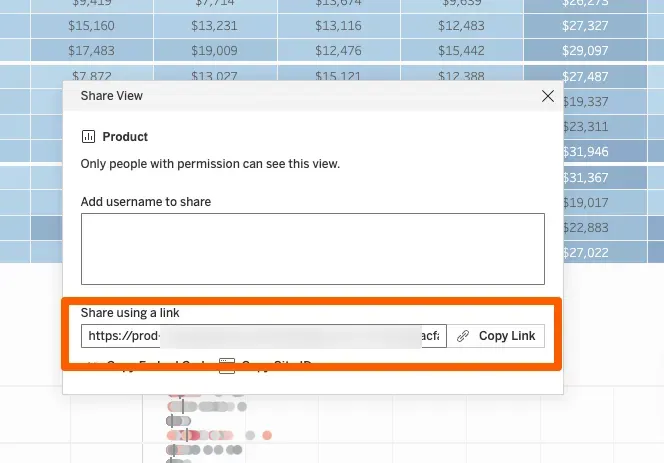Select the $27,022 total cell
Viewport: 664px width, 463px height.
pyautogui.click(x=585, y=253)
